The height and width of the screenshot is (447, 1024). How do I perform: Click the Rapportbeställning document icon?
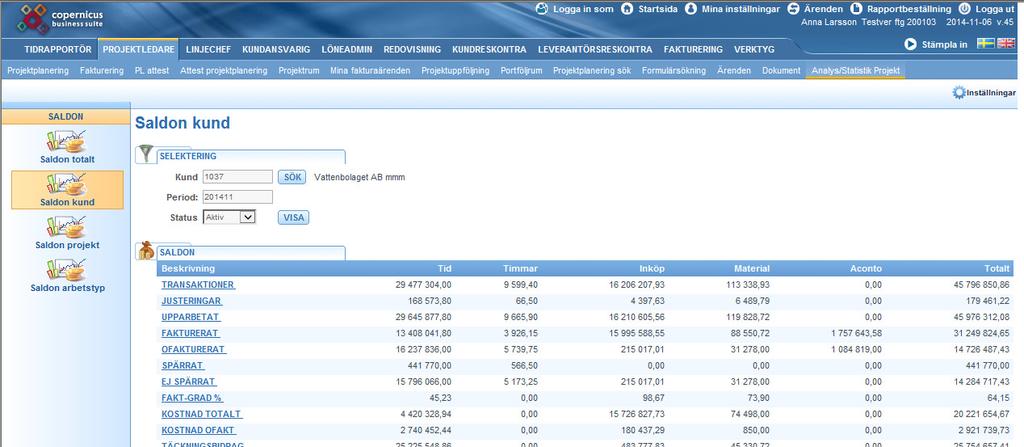point(855,9)
